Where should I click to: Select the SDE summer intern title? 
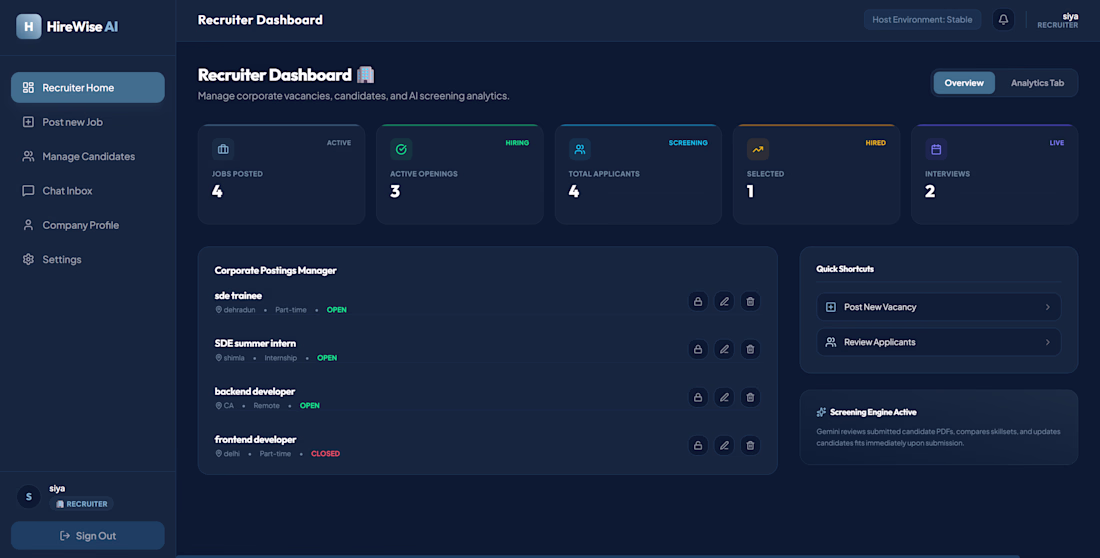click(x=255, y=343)
